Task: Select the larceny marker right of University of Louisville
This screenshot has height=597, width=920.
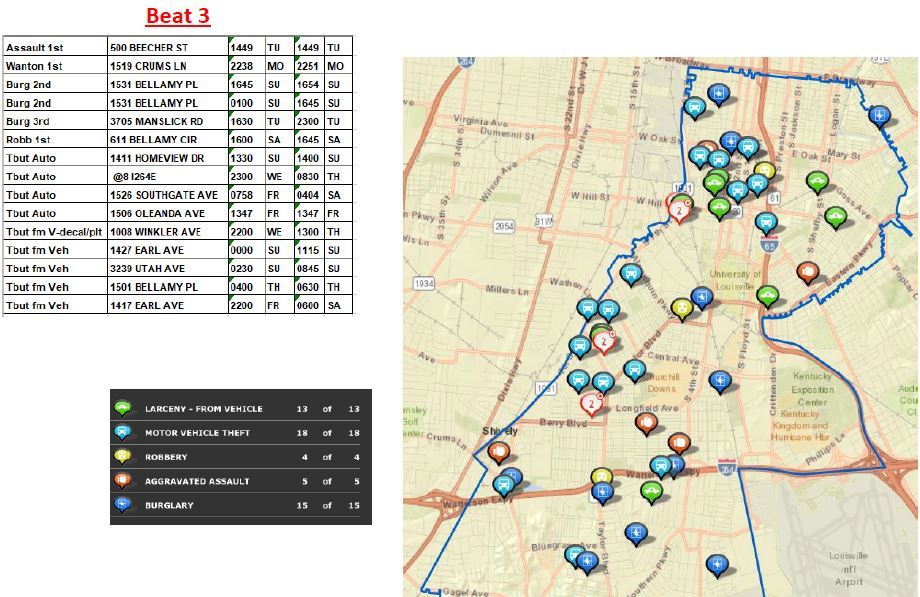Action: [767, 295]
